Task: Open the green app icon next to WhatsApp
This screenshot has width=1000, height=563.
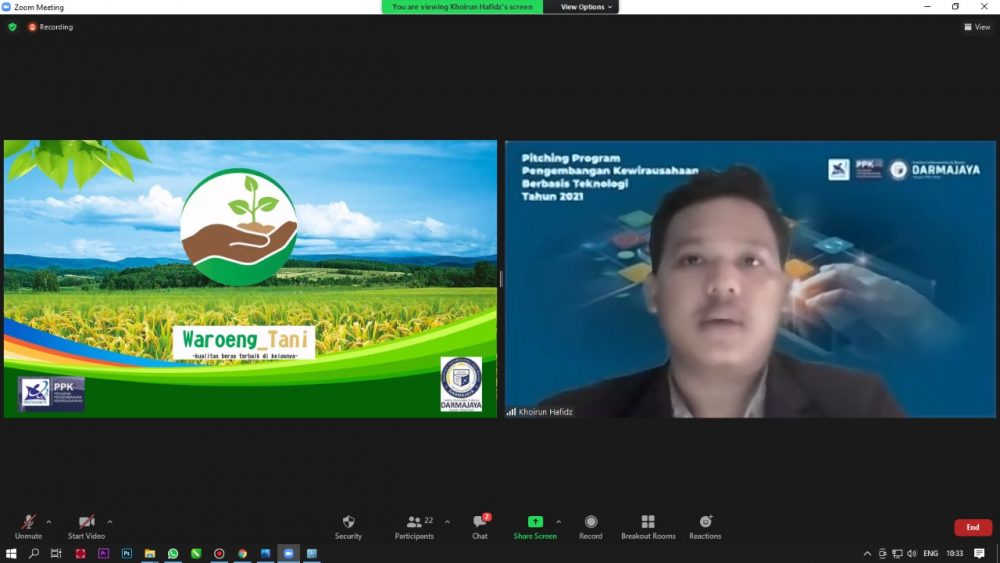Action: [x=196, y=553]
